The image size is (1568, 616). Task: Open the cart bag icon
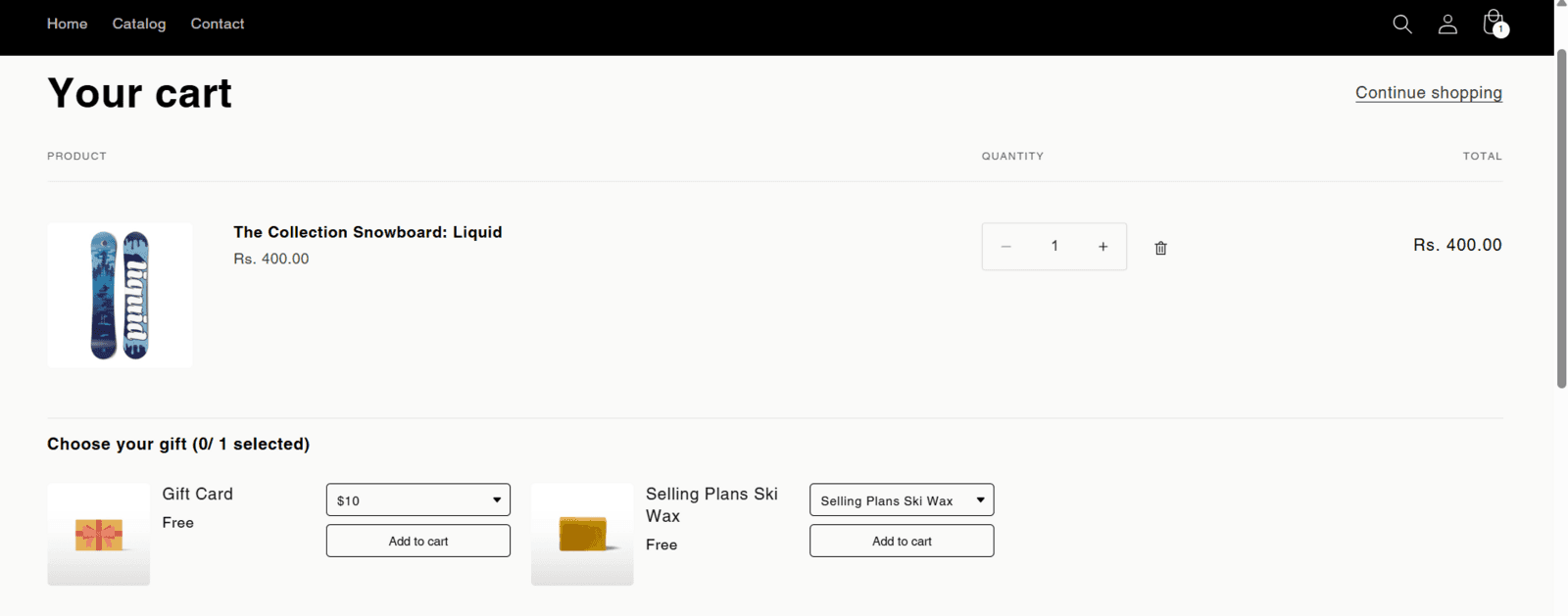coord(1494,24)
